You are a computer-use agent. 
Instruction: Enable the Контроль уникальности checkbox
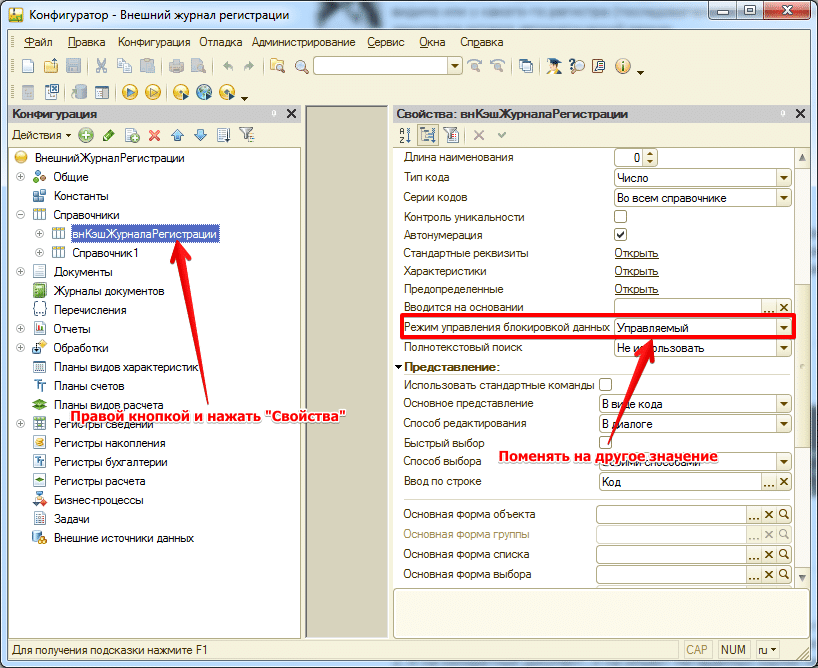tap(620, 216)
